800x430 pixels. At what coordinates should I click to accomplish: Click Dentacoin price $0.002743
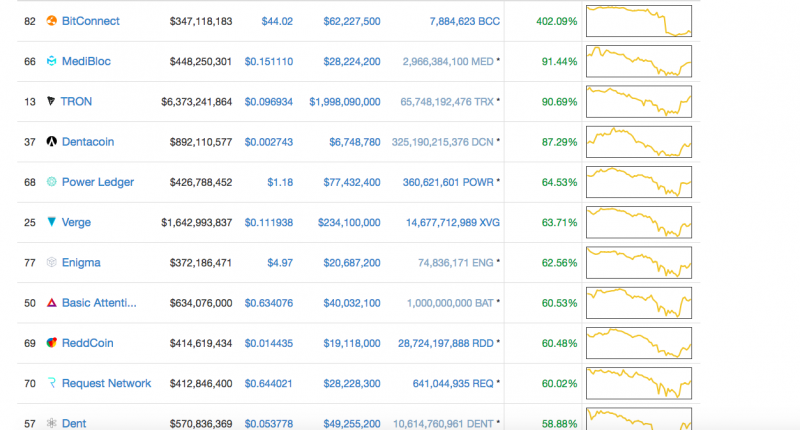tap(269, 142)
